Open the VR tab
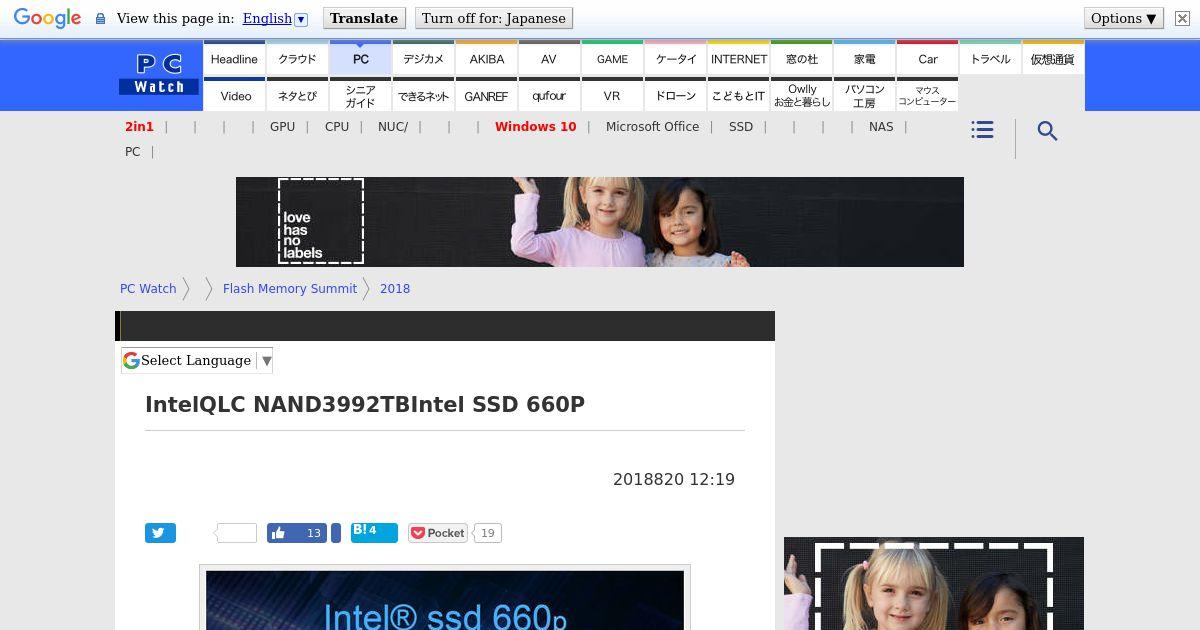1200x630 pixels. click(x=612, y=96)
